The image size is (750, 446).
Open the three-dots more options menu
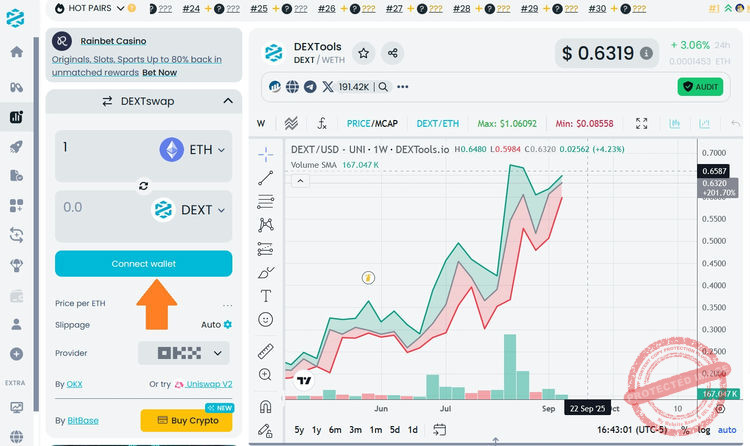pos(403,87)
